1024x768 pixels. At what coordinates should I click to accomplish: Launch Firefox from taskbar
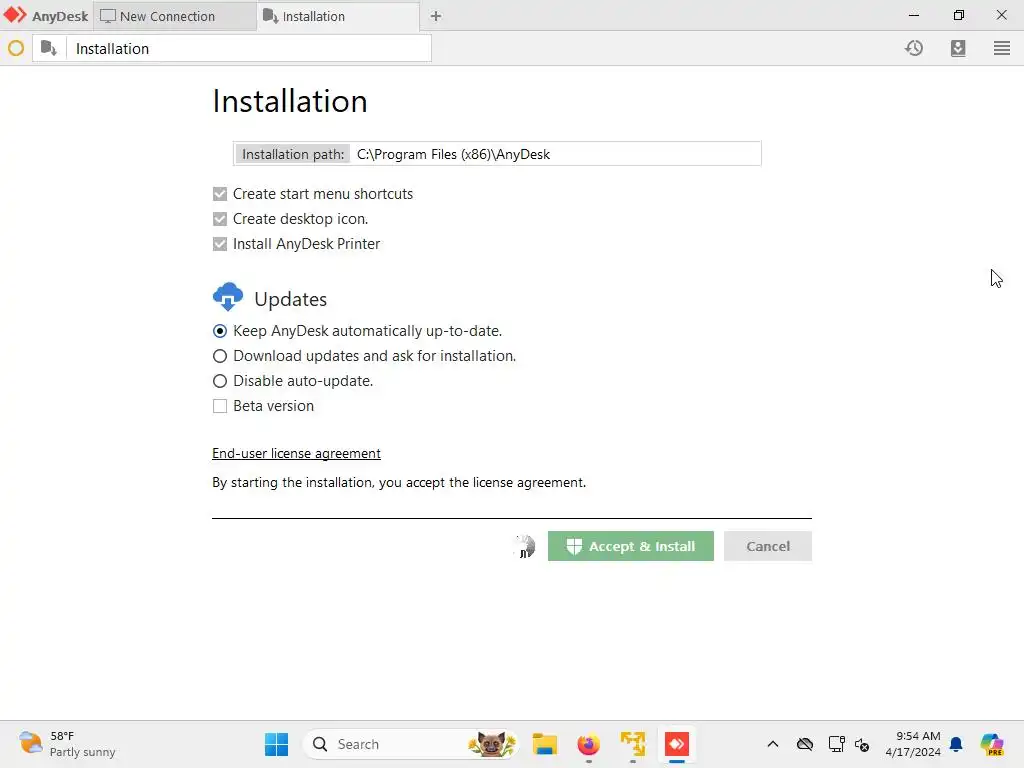pyautogui.click(x=588, y=744)
